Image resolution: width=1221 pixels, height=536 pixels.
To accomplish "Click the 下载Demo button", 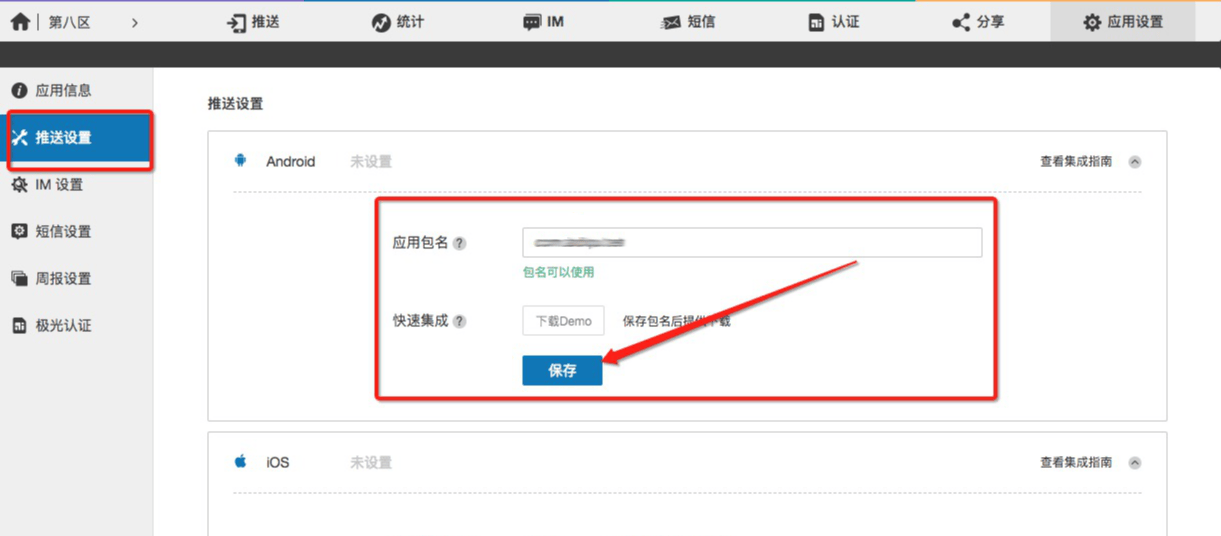I will click(563, 321).
